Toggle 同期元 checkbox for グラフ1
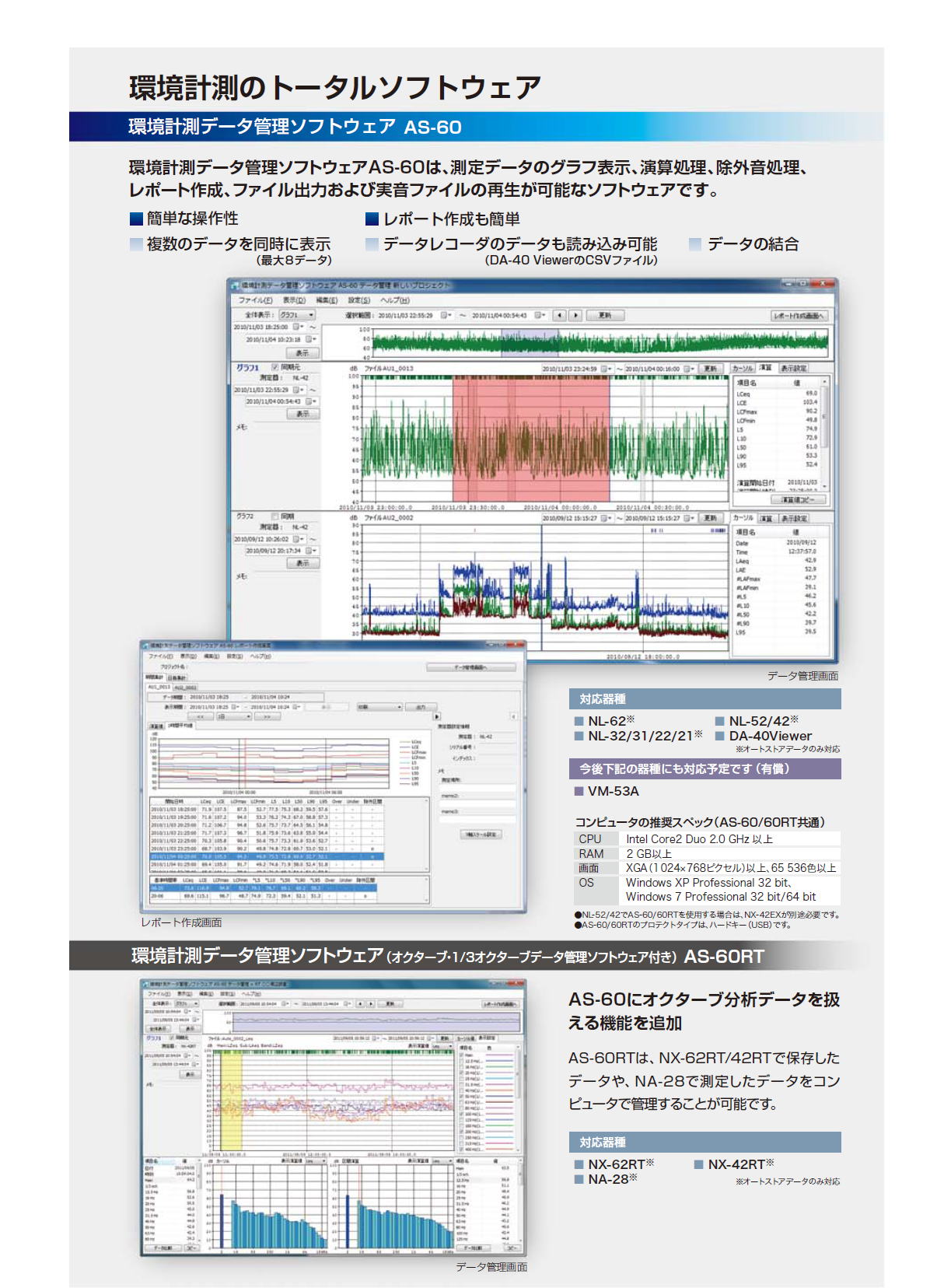The height and width of the screenshot is (1288, 937). point(274,366)
